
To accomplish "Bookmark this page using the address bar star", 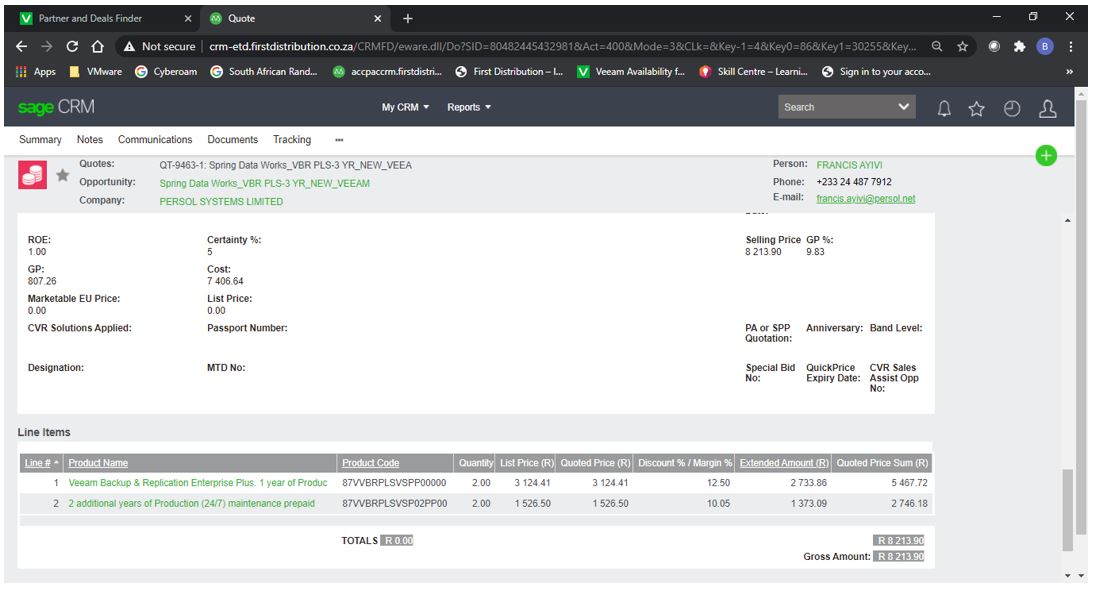I will pos(962,46).
